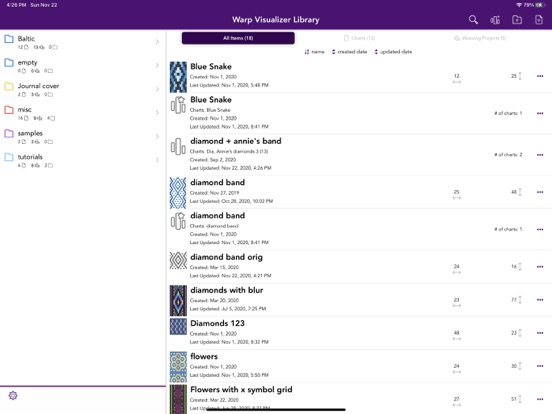Screen dimensions: 552x414
Task: Open the empty folder
Action: [83, 65]
